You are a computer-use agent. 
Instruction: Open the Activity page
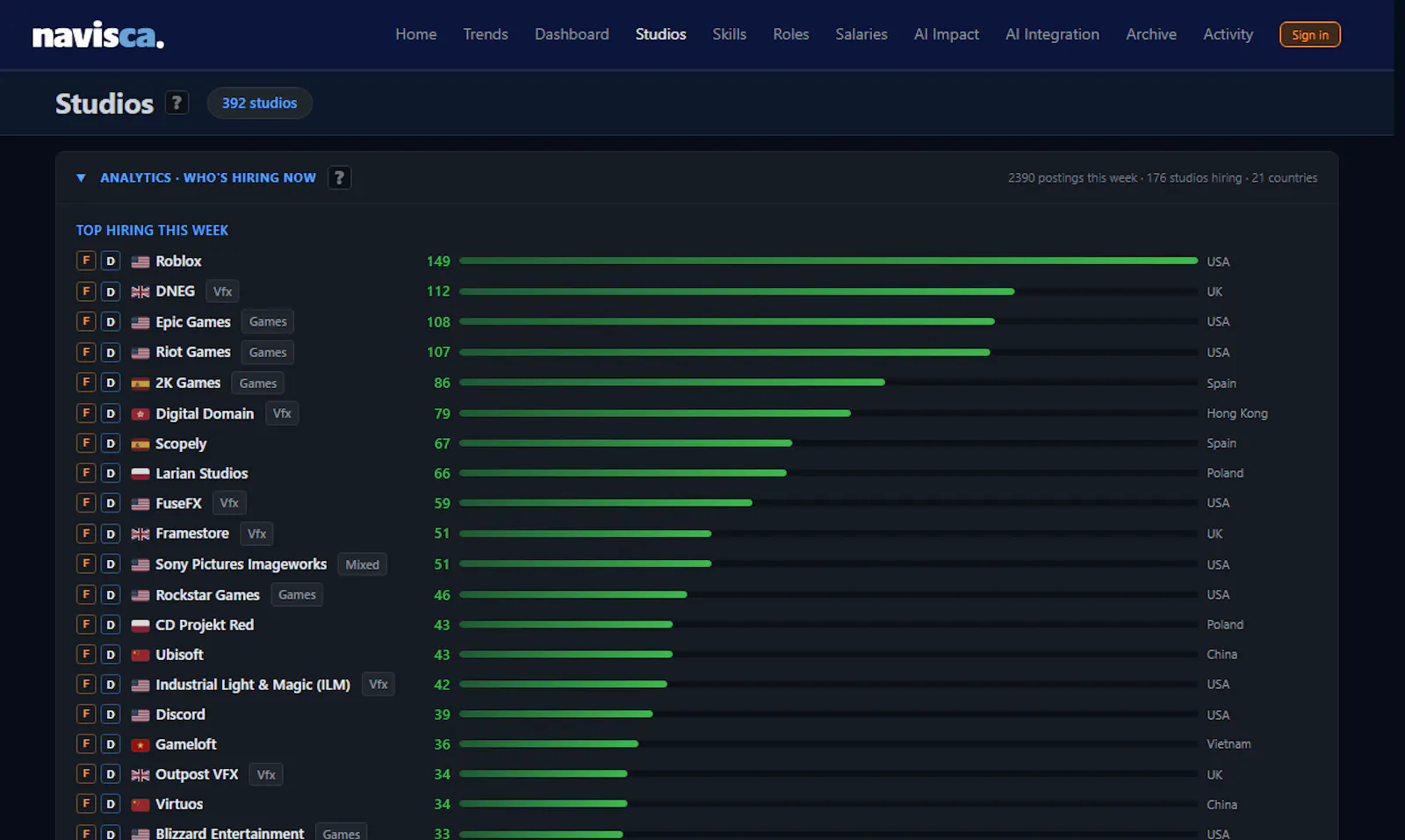pos(1228,34)
